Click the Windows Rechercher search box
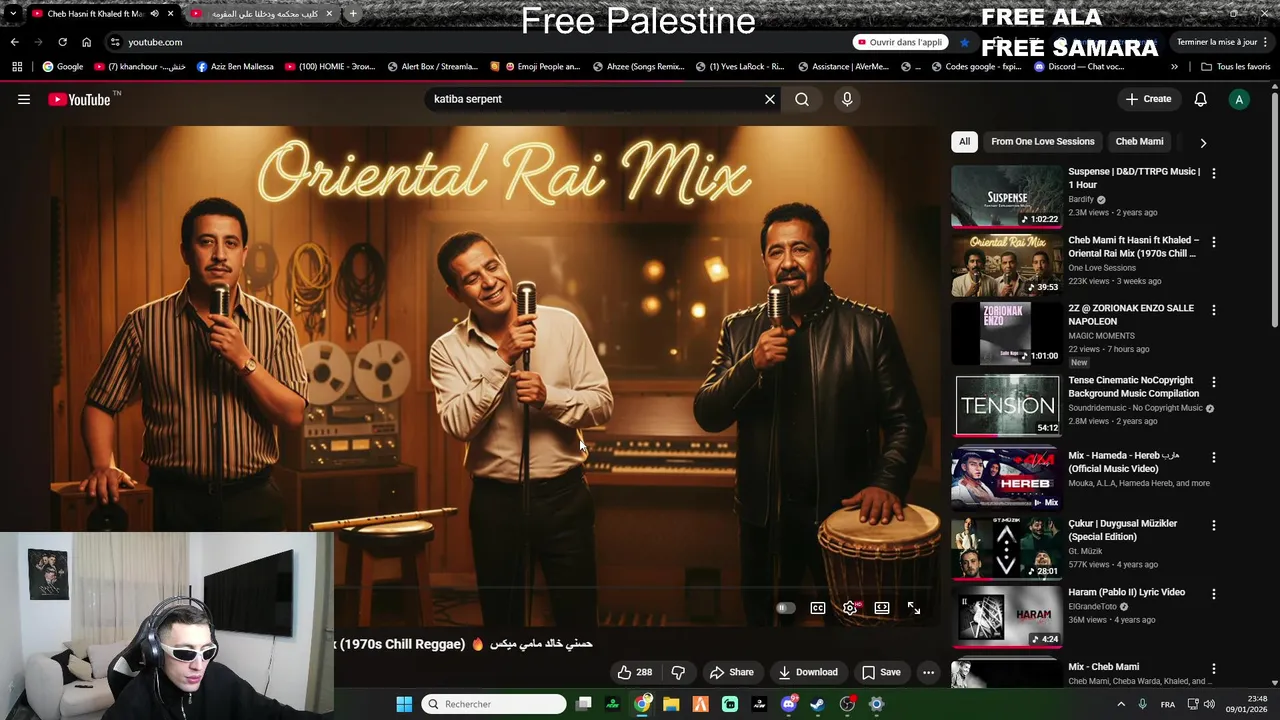1280x720 pixels. [494, 704]
